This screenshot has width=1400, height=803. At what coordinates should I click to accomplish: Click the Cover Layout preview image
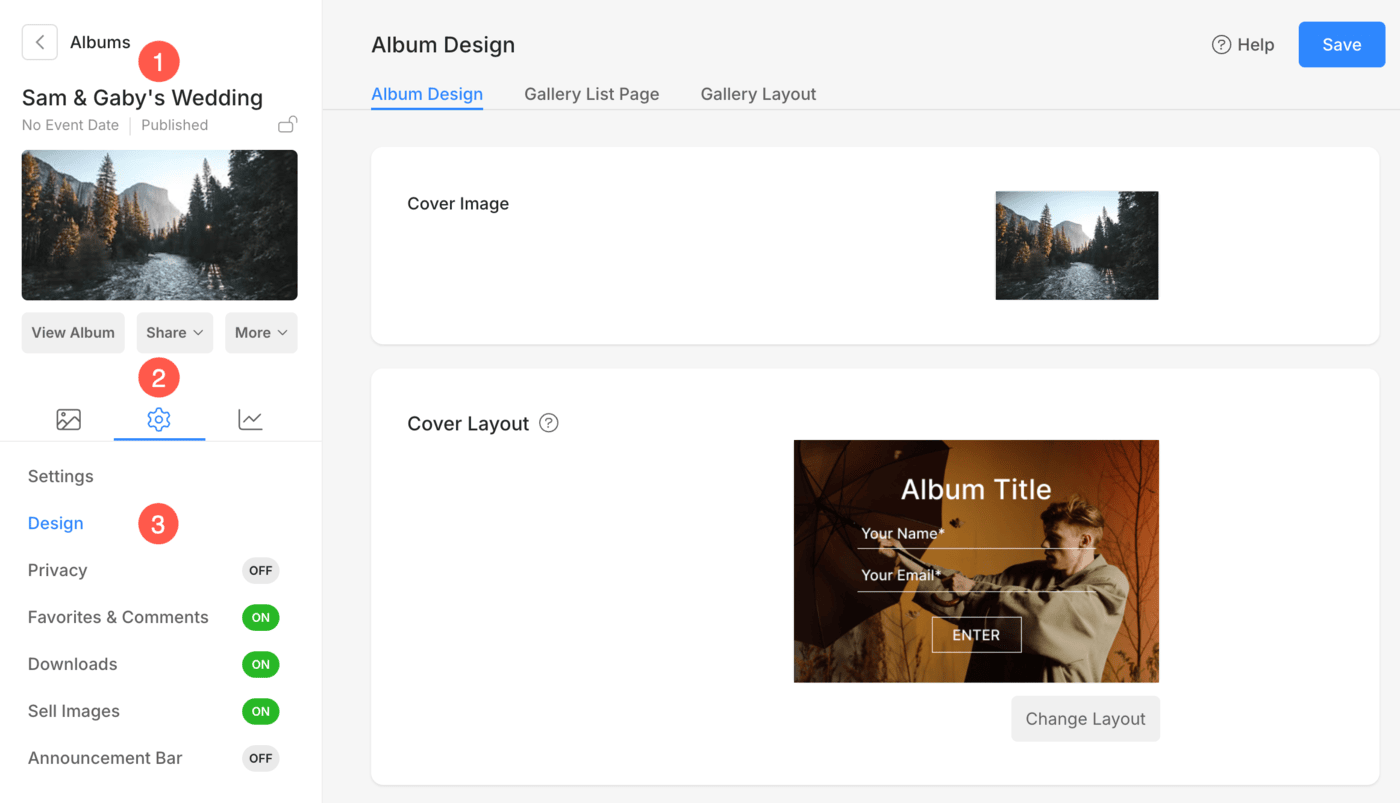click(976, 561)
